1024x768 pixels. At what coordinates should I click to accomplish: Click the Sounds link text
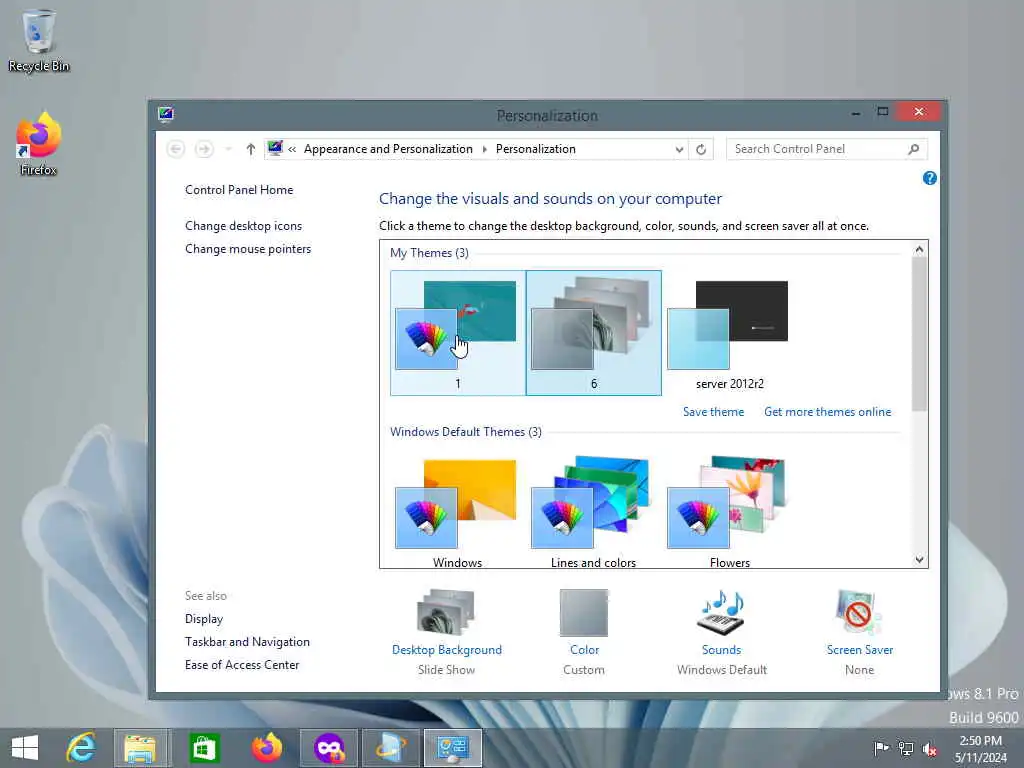tap(721, 650)
